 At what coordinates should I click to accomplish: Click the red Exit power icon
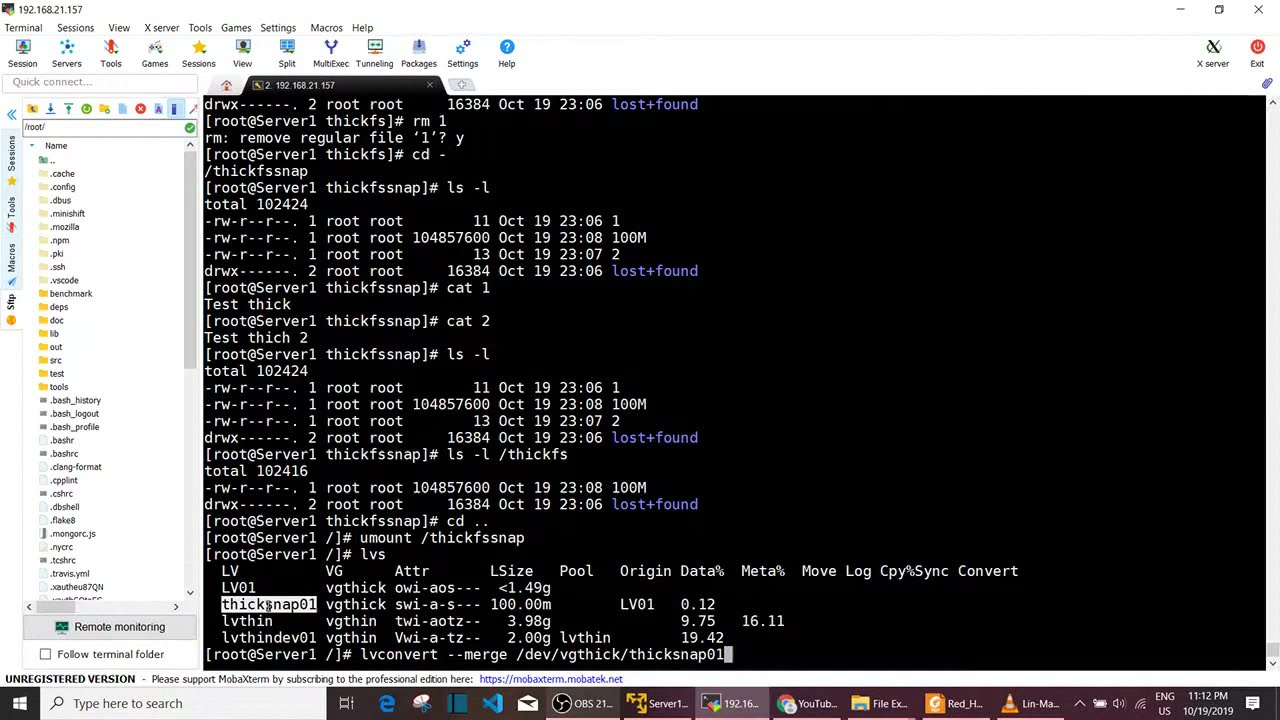coord(1257,54)
